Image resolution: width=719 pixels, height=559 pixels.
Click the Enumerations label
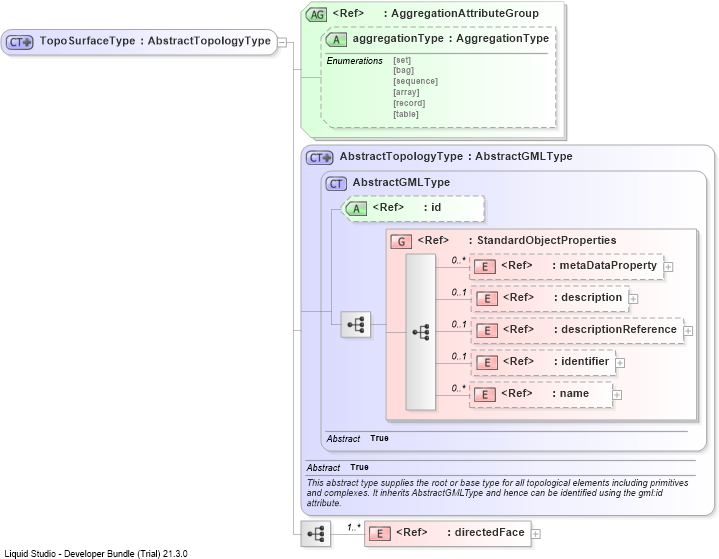pos(354,61)
